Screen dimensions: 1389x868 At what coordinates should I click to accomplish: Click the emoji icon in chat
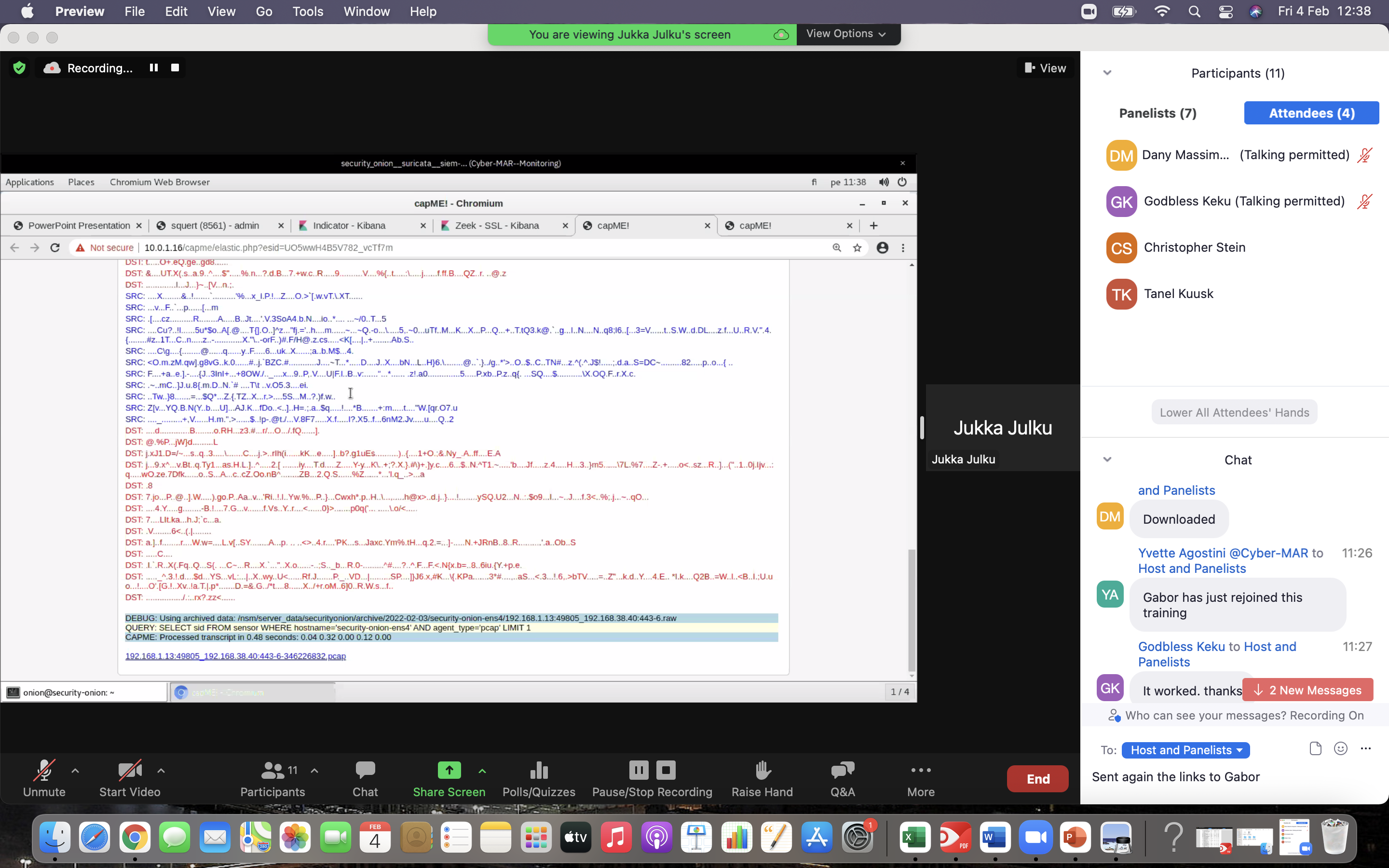coord(1340,748)
